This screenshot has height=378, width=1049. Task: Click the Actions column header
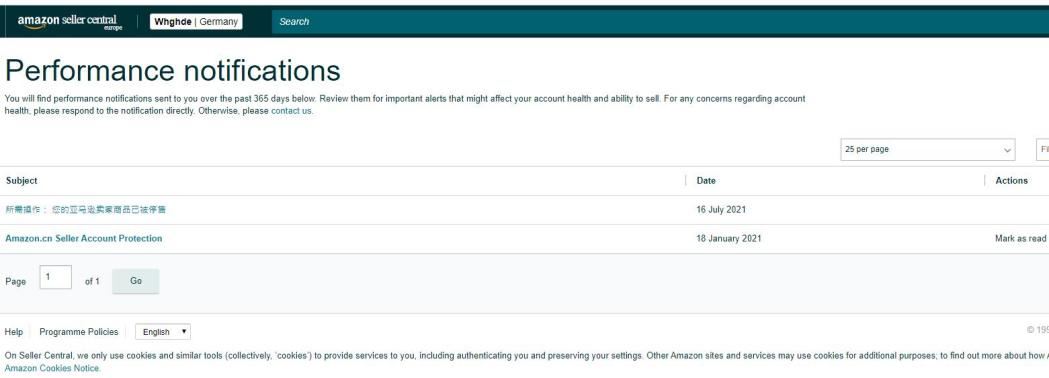click(x=1011, y=181)
